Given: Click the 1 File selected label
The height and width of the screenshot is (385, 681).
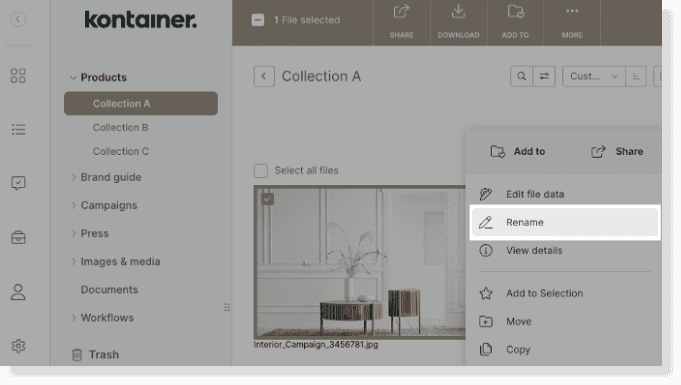Looking at the screenshot, I should pos(307,20).
